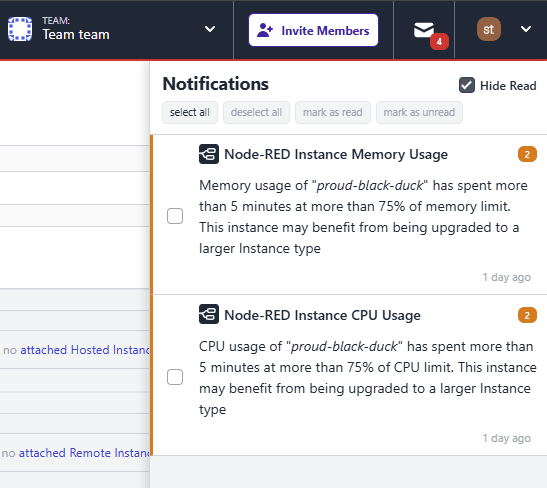Check the Memory Usage notification checkbox

(175, 216)
